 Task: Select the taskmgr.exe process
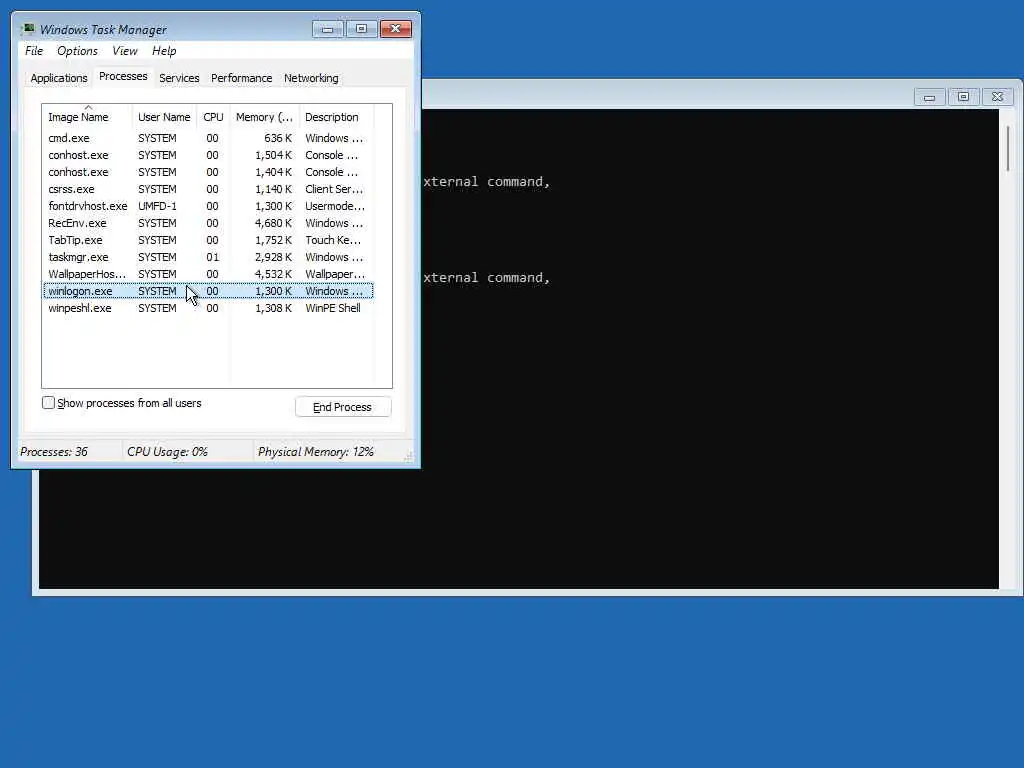click(208, 257)
